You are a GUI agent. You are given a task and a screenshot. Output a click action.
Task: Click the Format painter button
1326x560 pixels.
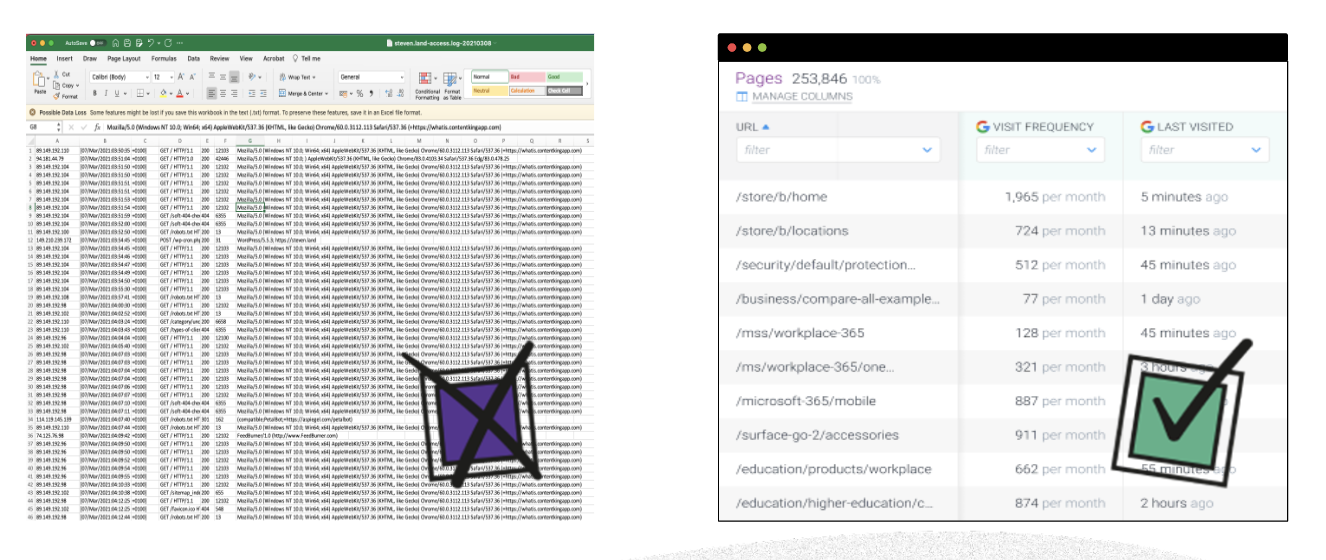click(x=66, y=96)
